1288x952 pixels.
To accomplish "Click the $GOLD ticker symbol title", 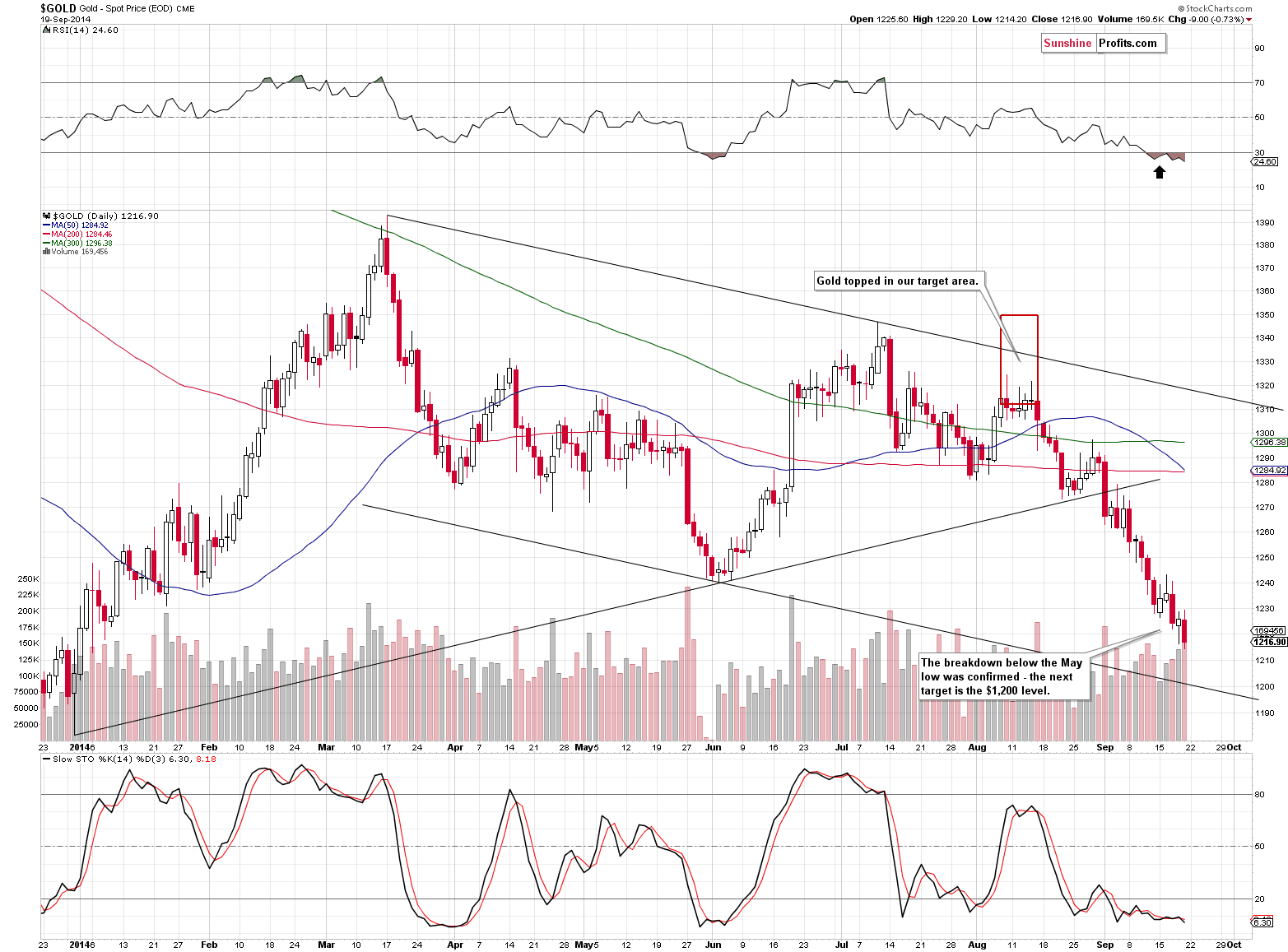I will 58,8.
